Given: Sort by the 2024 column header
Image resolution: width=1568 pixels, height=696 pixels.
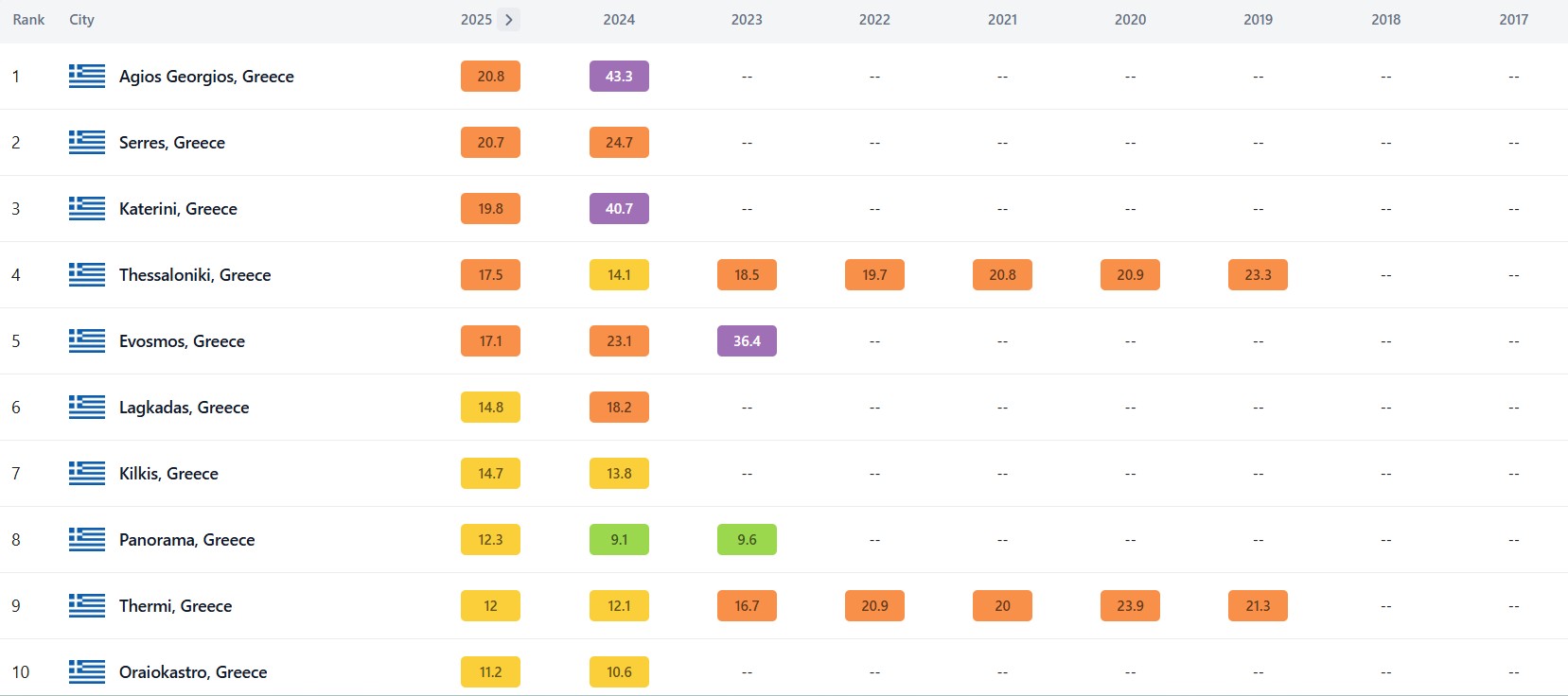Looking at the screenshot, I should point(619,20).
